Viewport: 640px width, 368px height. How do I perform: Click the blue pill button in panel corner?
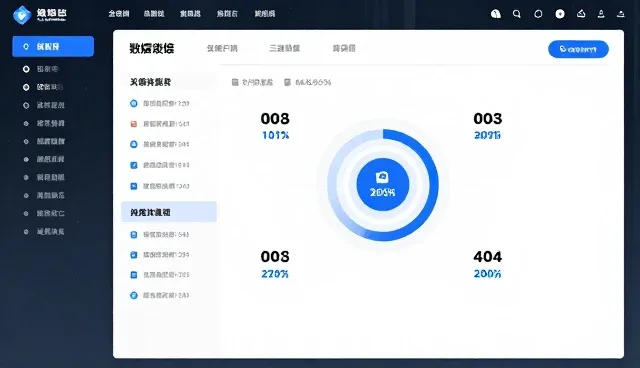pyautogui.click(x=578, y=49)
